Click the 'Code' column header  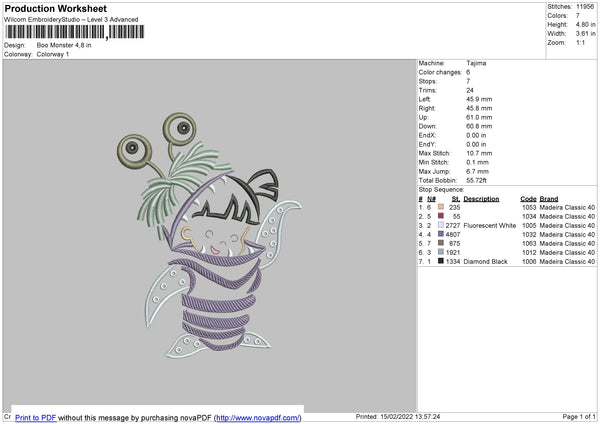point(528,199)
